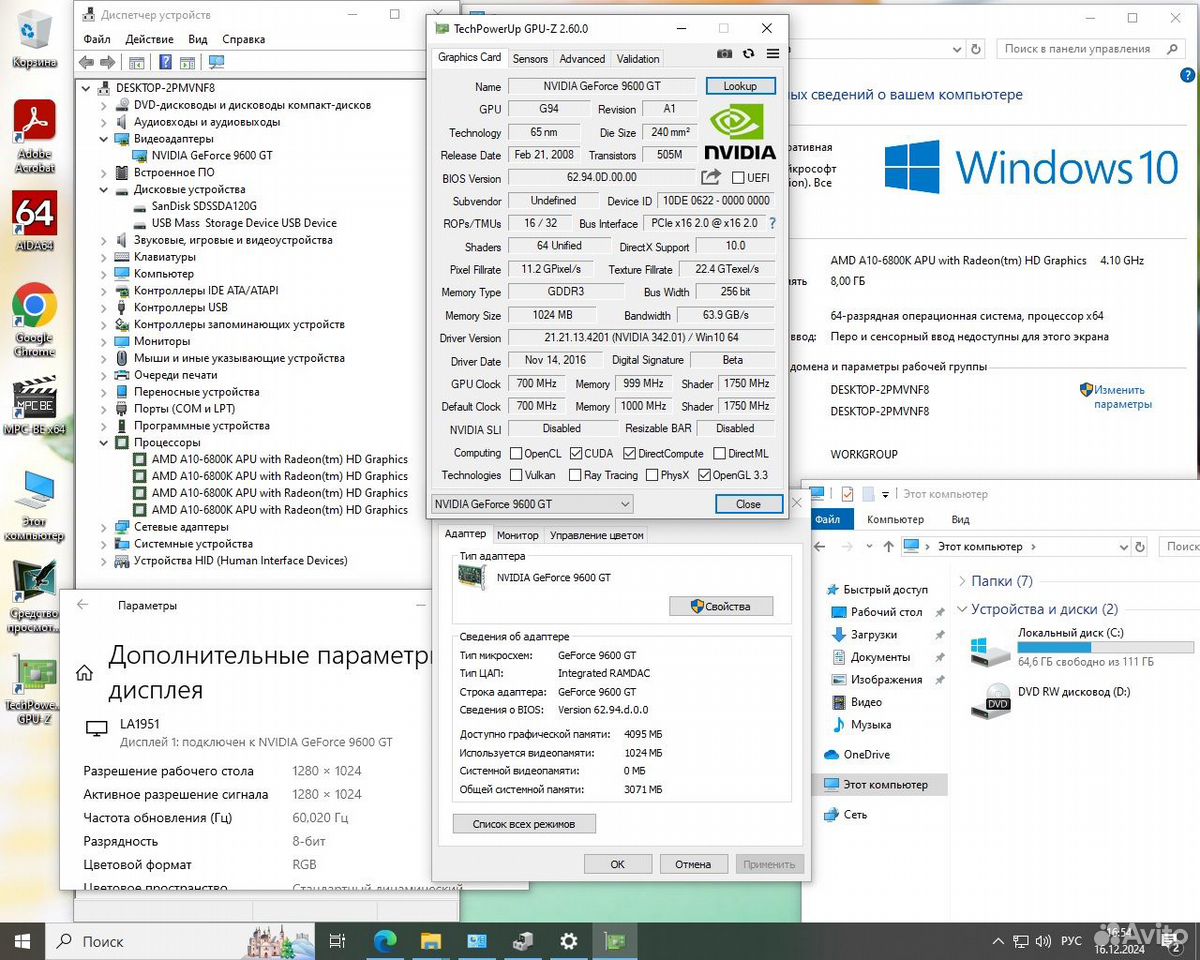Switch to the Advanced tab in GPU-Z

coord(582,59)
